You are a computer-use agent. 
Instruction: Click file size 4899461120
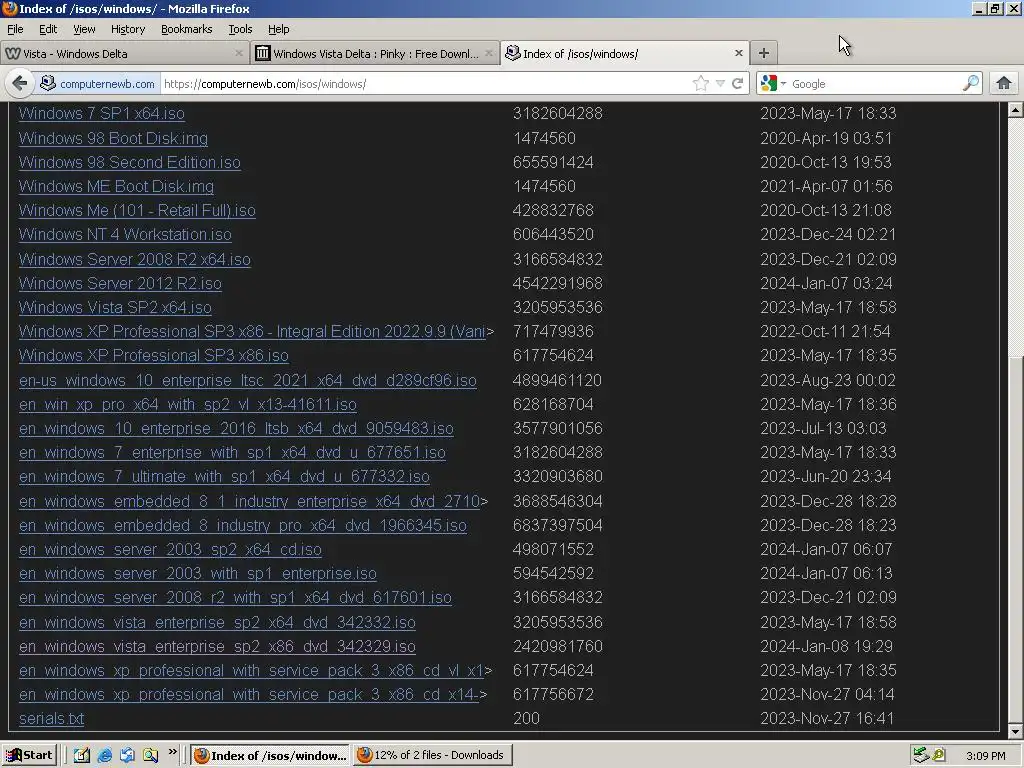pyautogui.click(x=557, y=380)
